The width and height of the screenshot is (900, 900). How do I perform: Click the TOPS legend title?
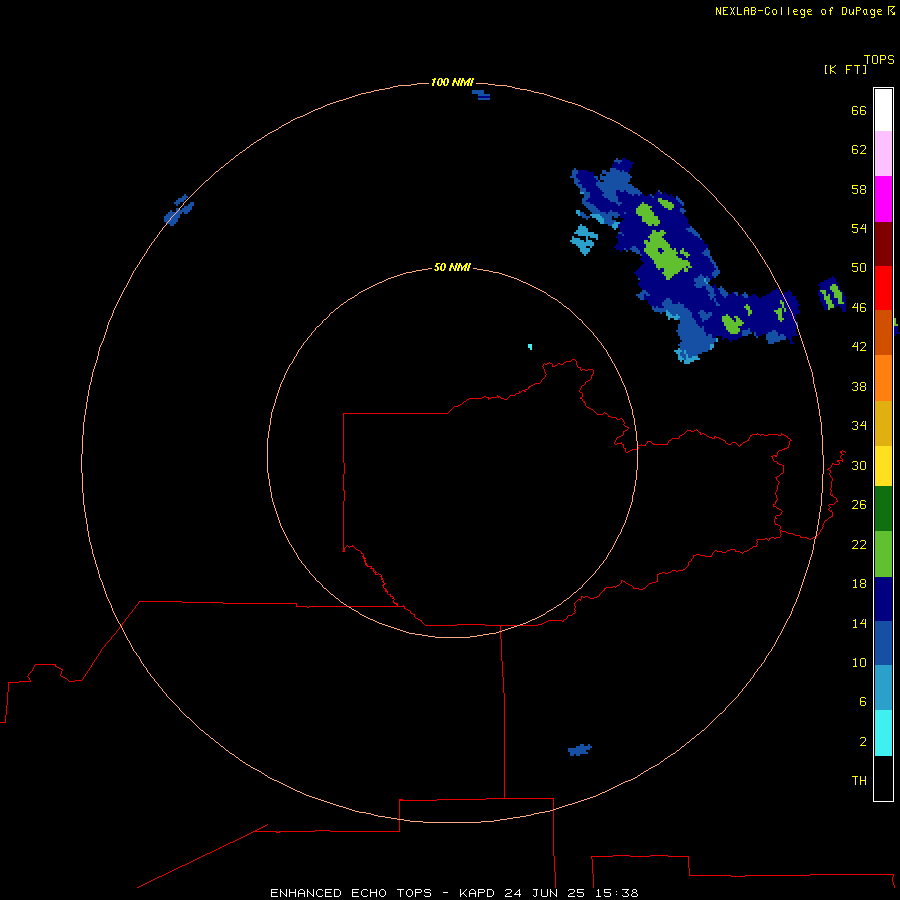pos(879,59)
